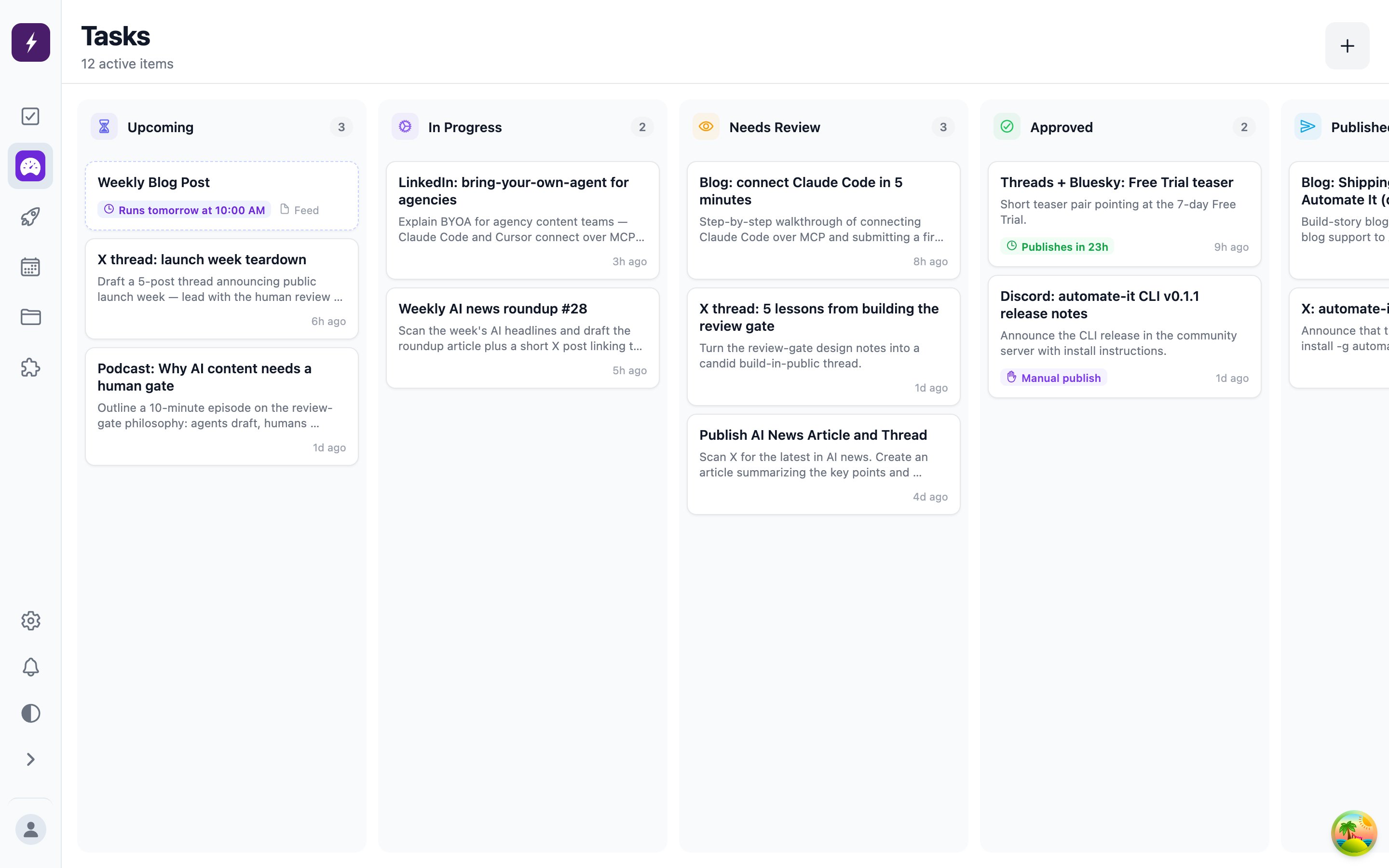Open 'X thread: 5 lessons from building' card

click(823, 347)
